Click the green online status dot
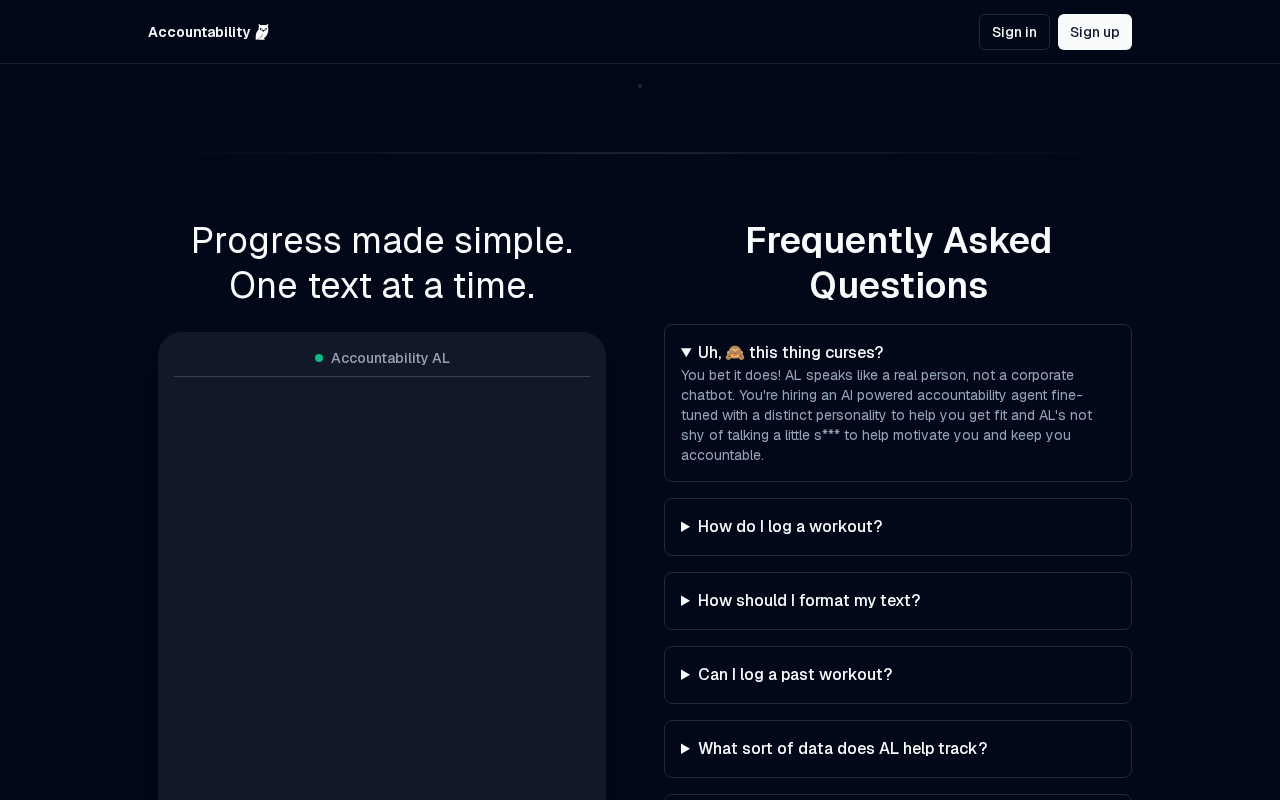 [x=319, y=358]
